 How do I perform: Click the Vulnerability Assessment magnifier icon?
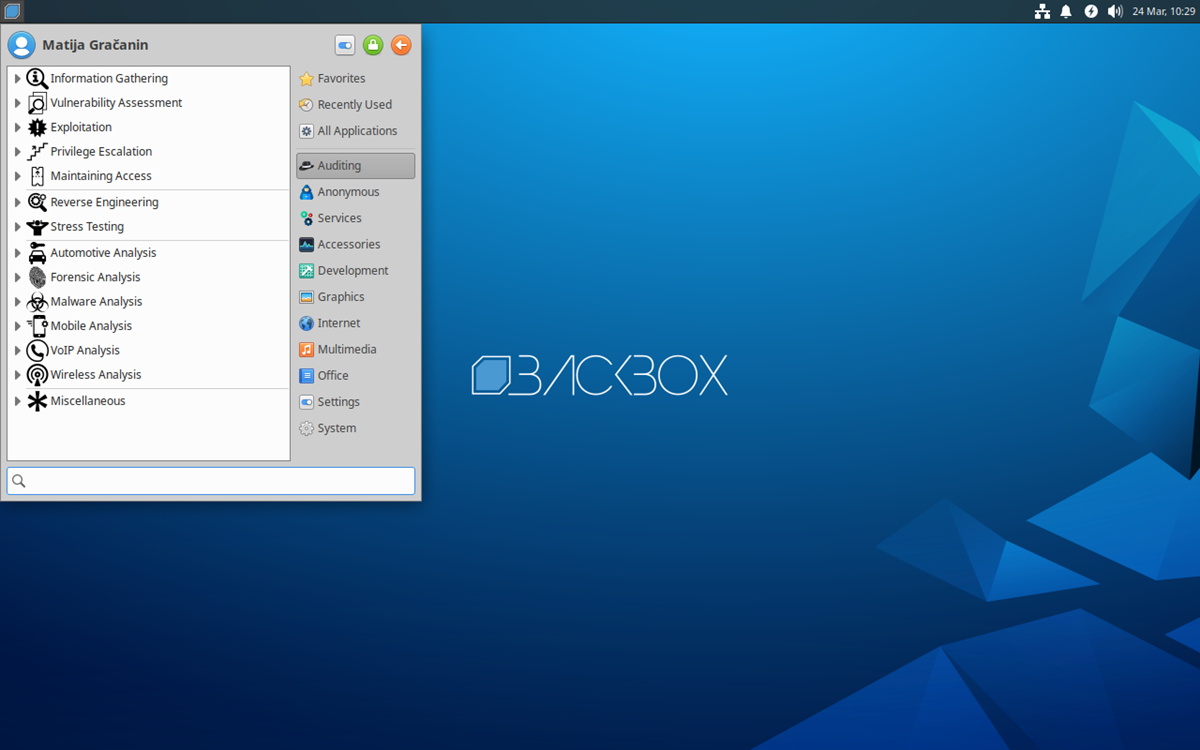(37, 102)
